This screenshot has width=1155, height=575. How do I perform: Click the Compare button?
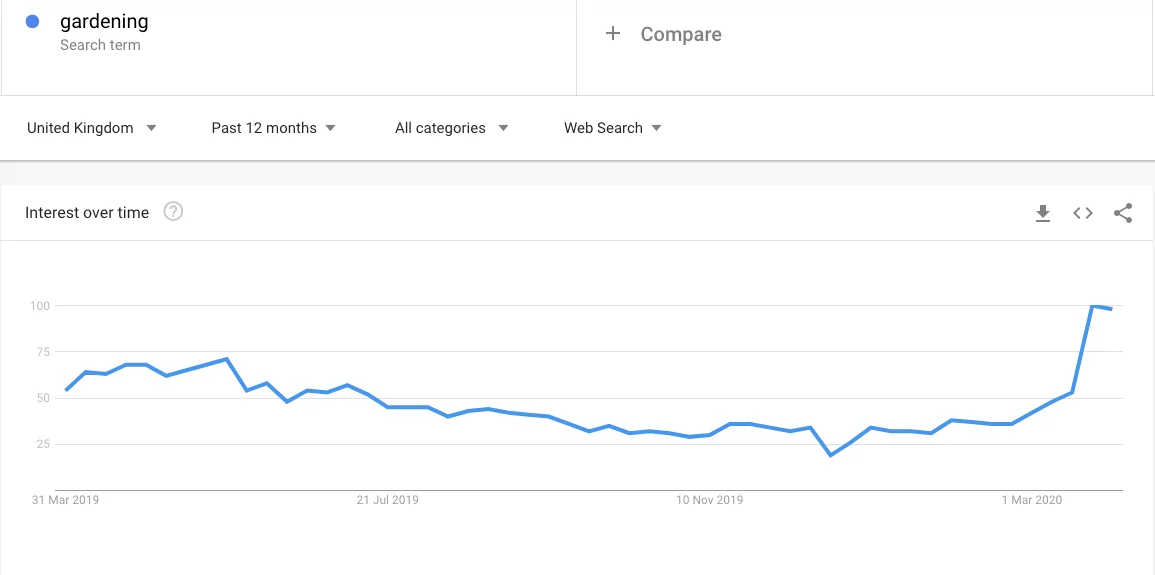[680, 34]
